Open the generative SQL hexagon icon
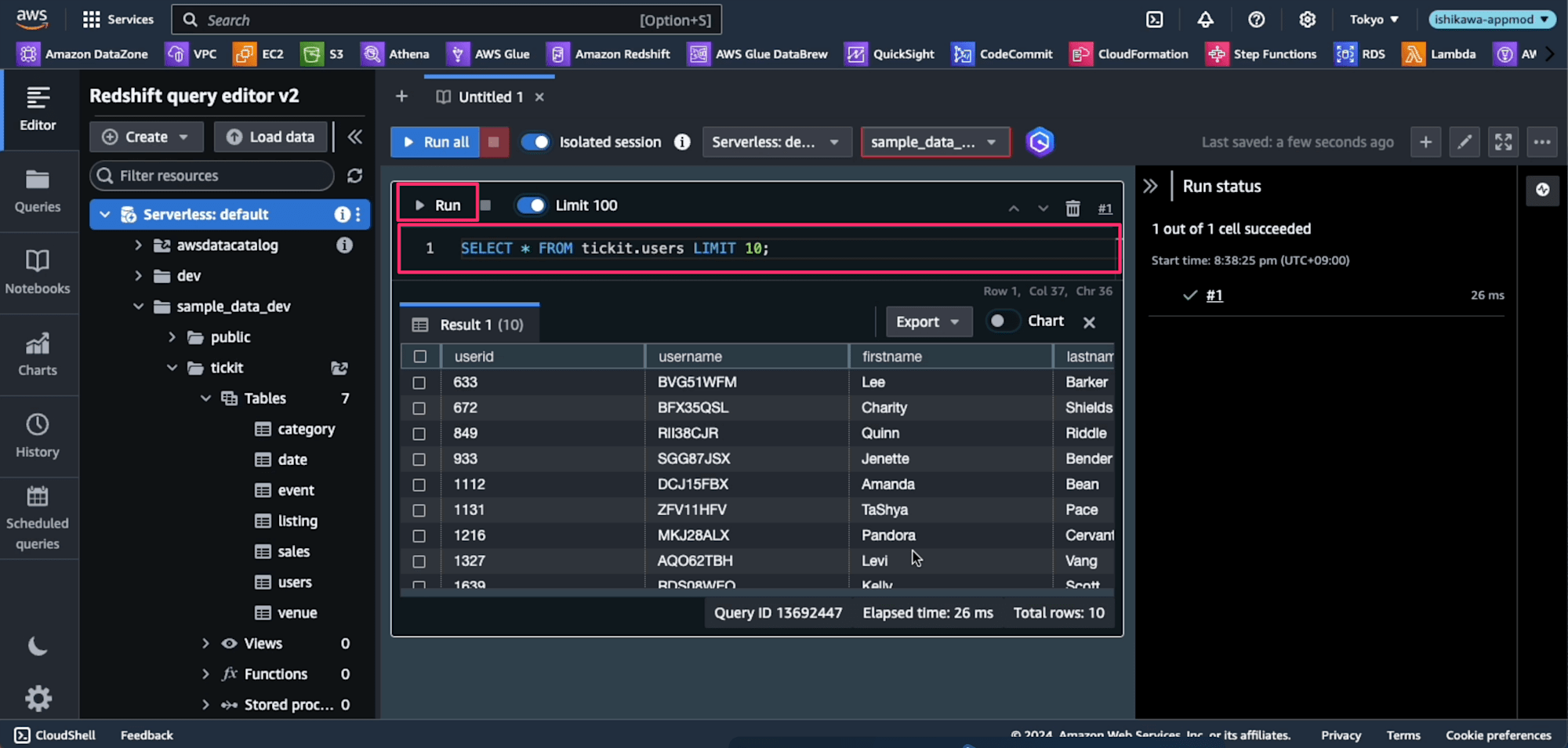Screen dimensions: 1568x748 click(x=1040, y=142)
